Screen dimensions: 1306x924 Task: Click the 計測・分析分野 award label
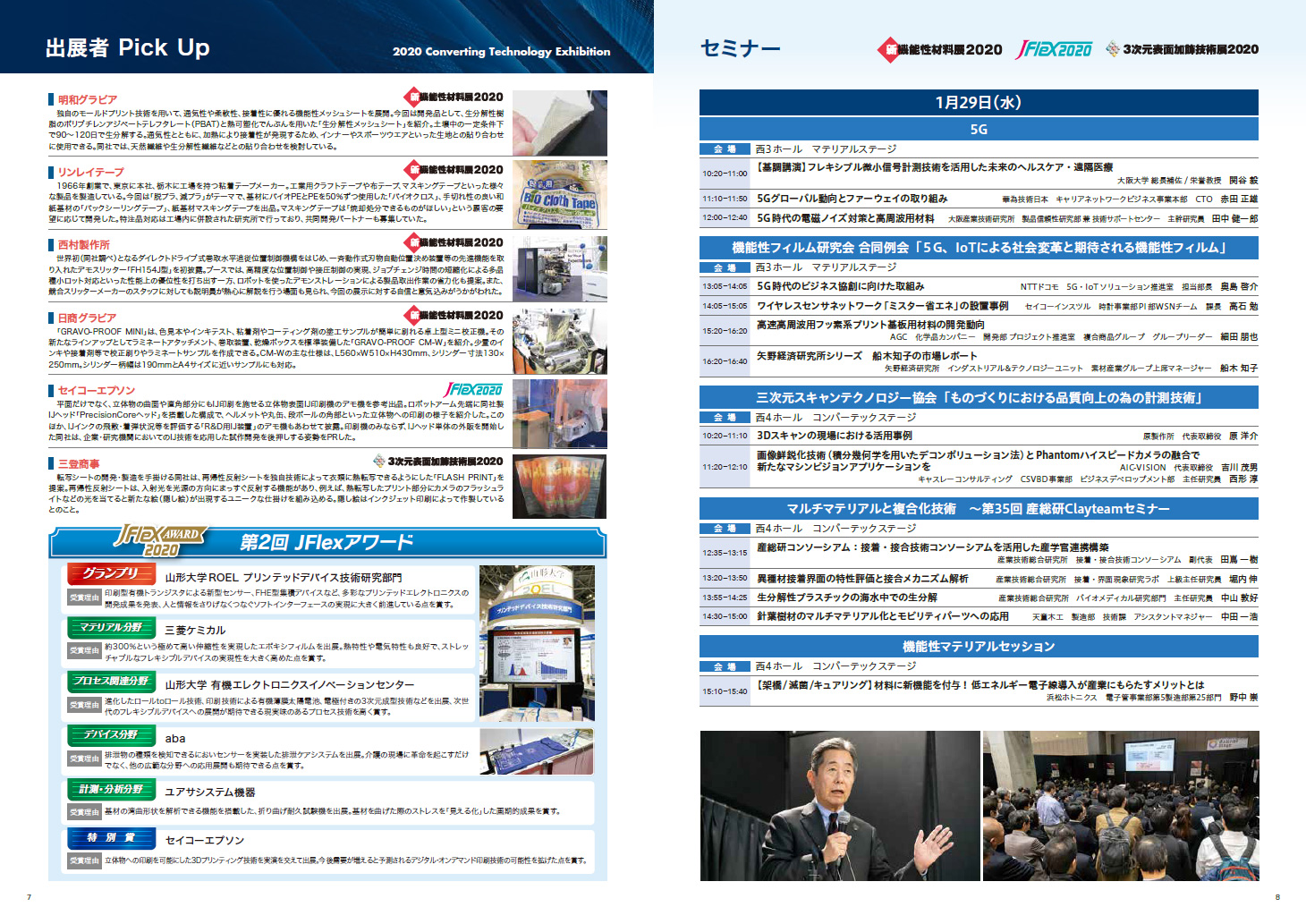pyautogui.click(x=111, y=789)
